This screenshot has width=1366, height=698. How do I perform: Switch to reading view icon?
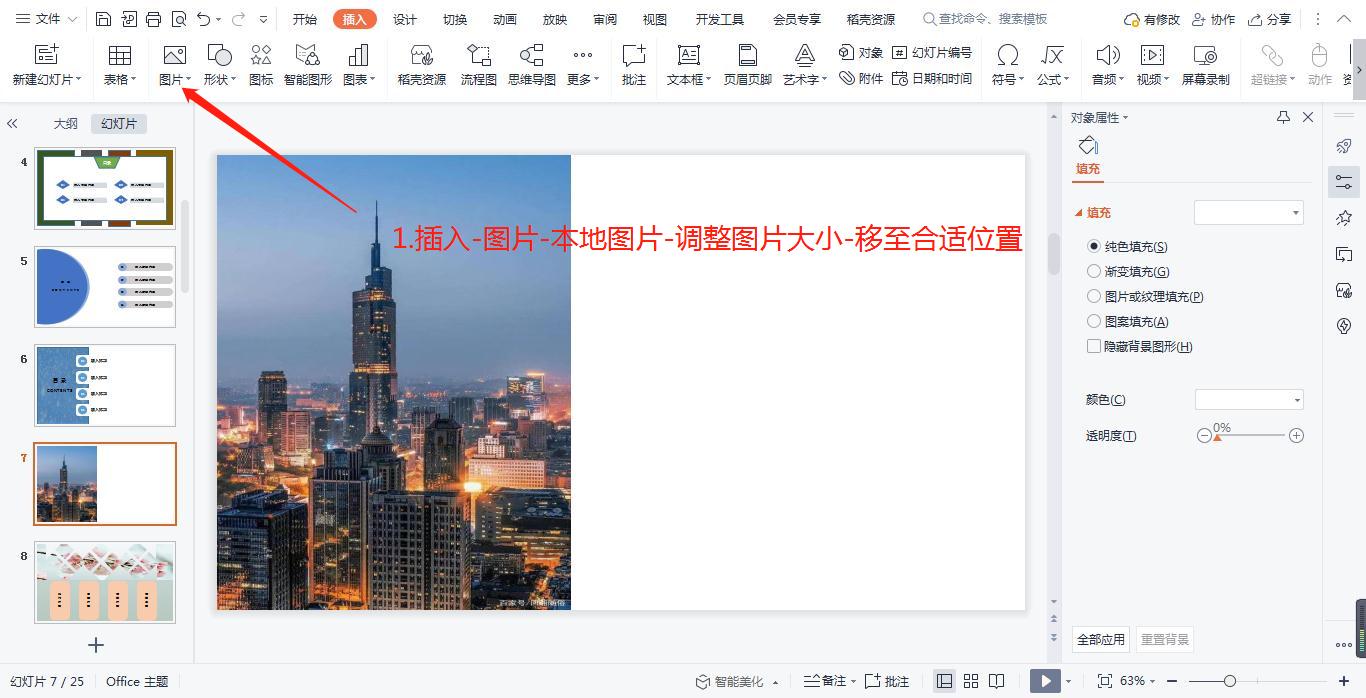coord(996,681)
